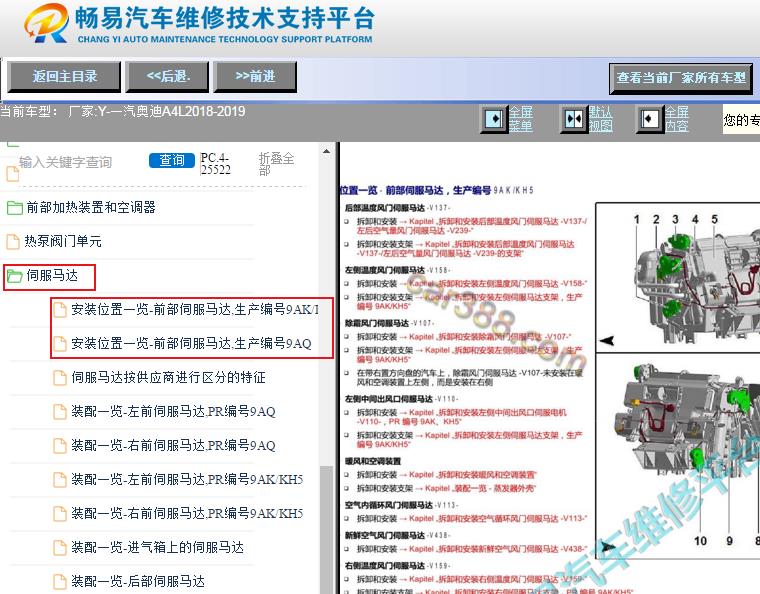The image size is (760, 594).
Task: Follow link 拆卸和安装空气循环风门伺服马达 -V113-
Action: coord(498,518)
